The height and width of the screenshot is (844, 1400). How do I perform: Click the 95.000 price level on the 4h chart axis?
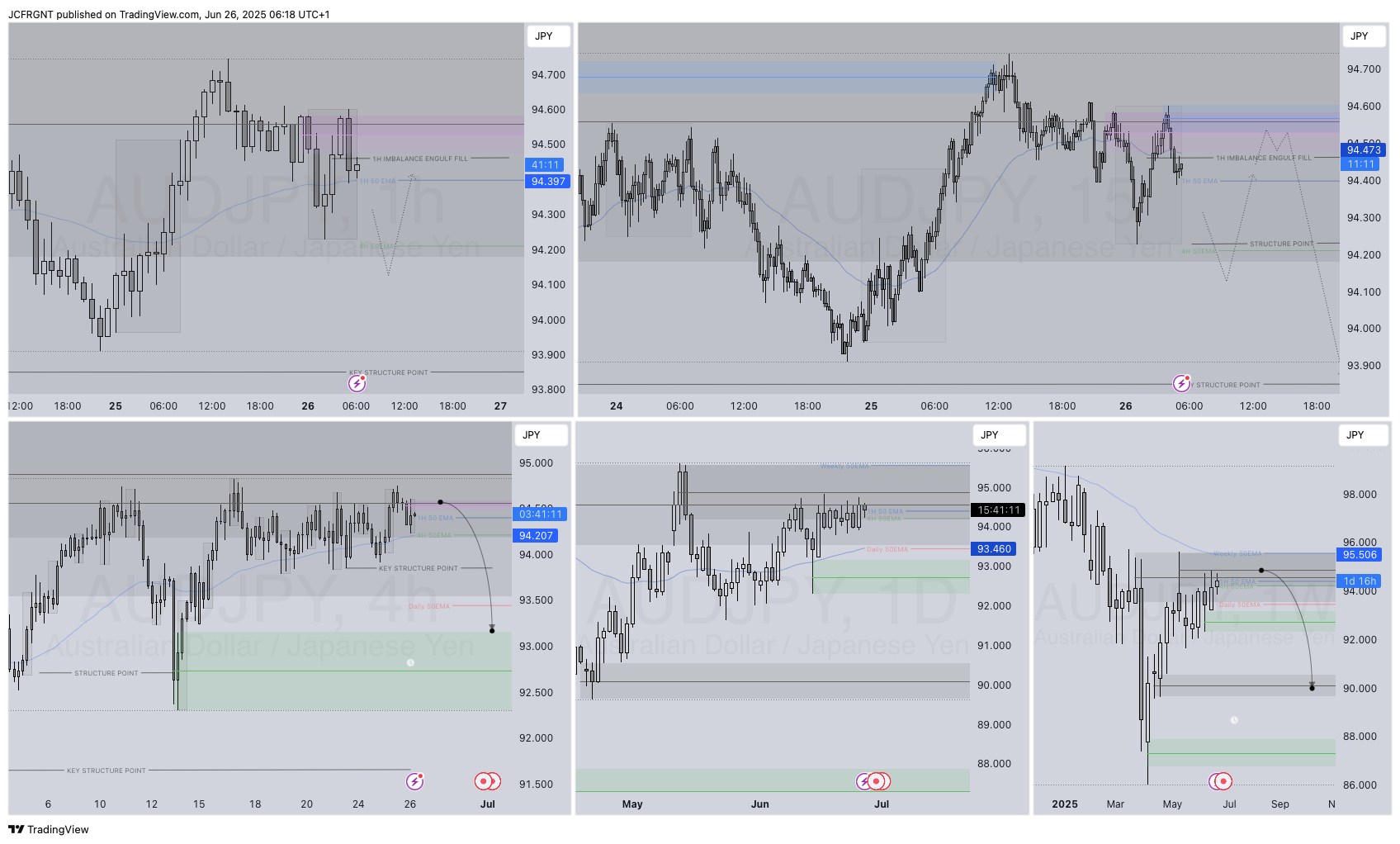[536, 463]
